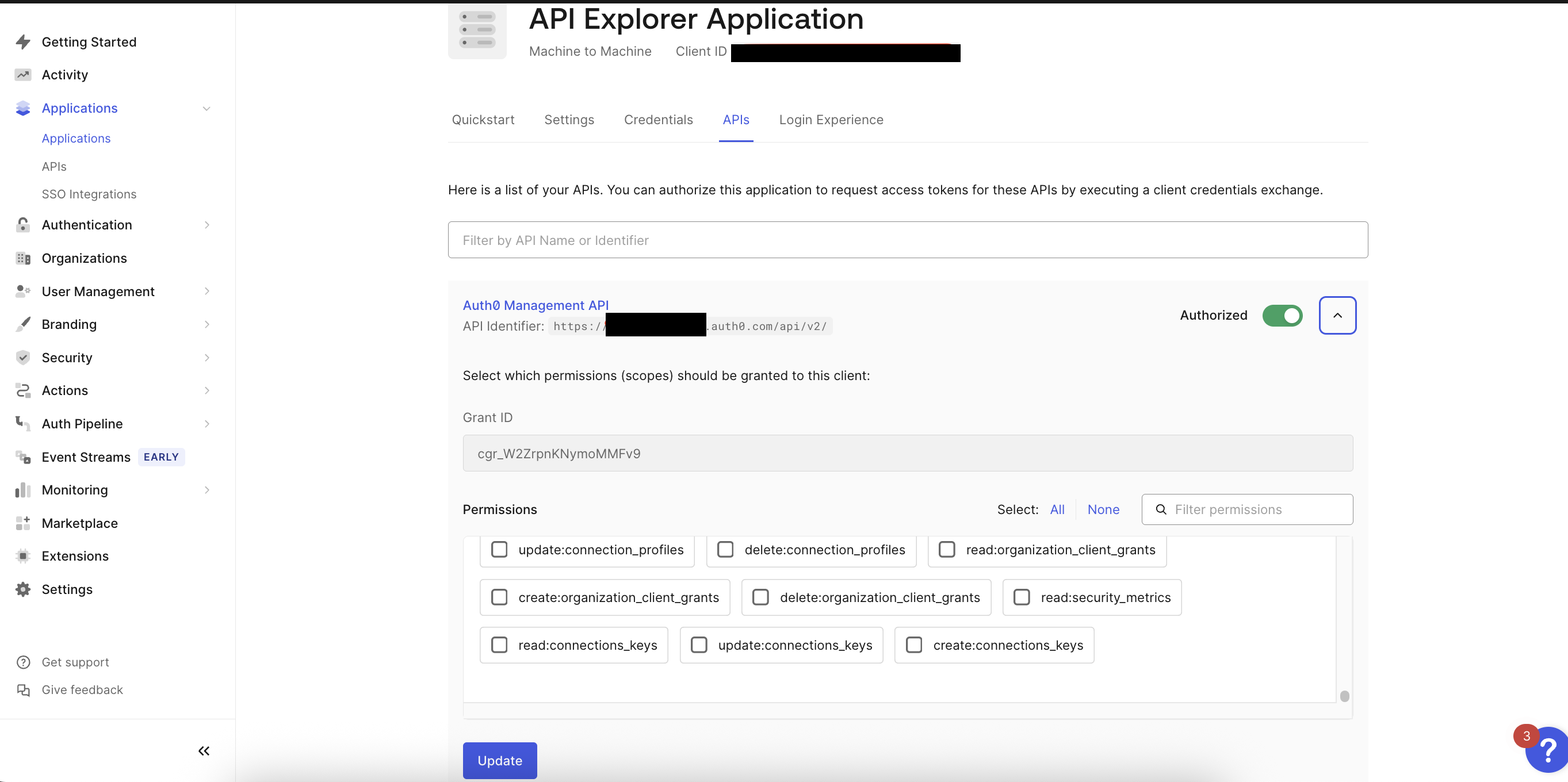1568x782 pixels.
Task: Click the Event Streams icon
Action: click(x=23, y=457)
